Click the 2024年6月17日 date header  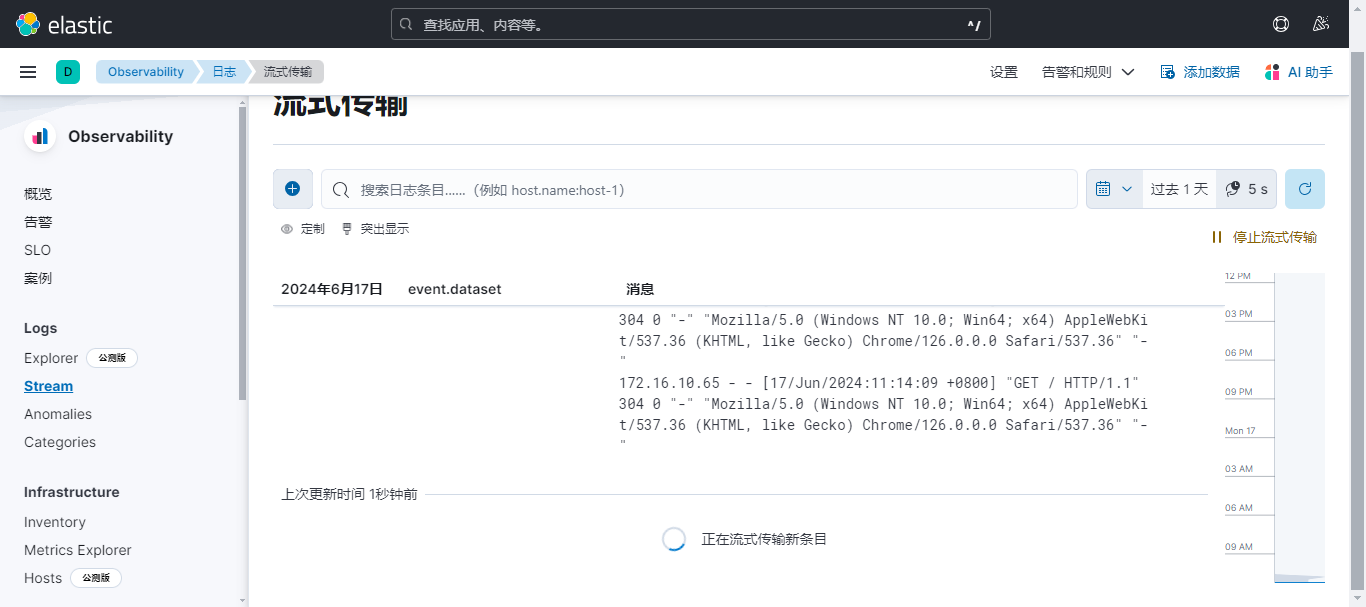[332, 289]
